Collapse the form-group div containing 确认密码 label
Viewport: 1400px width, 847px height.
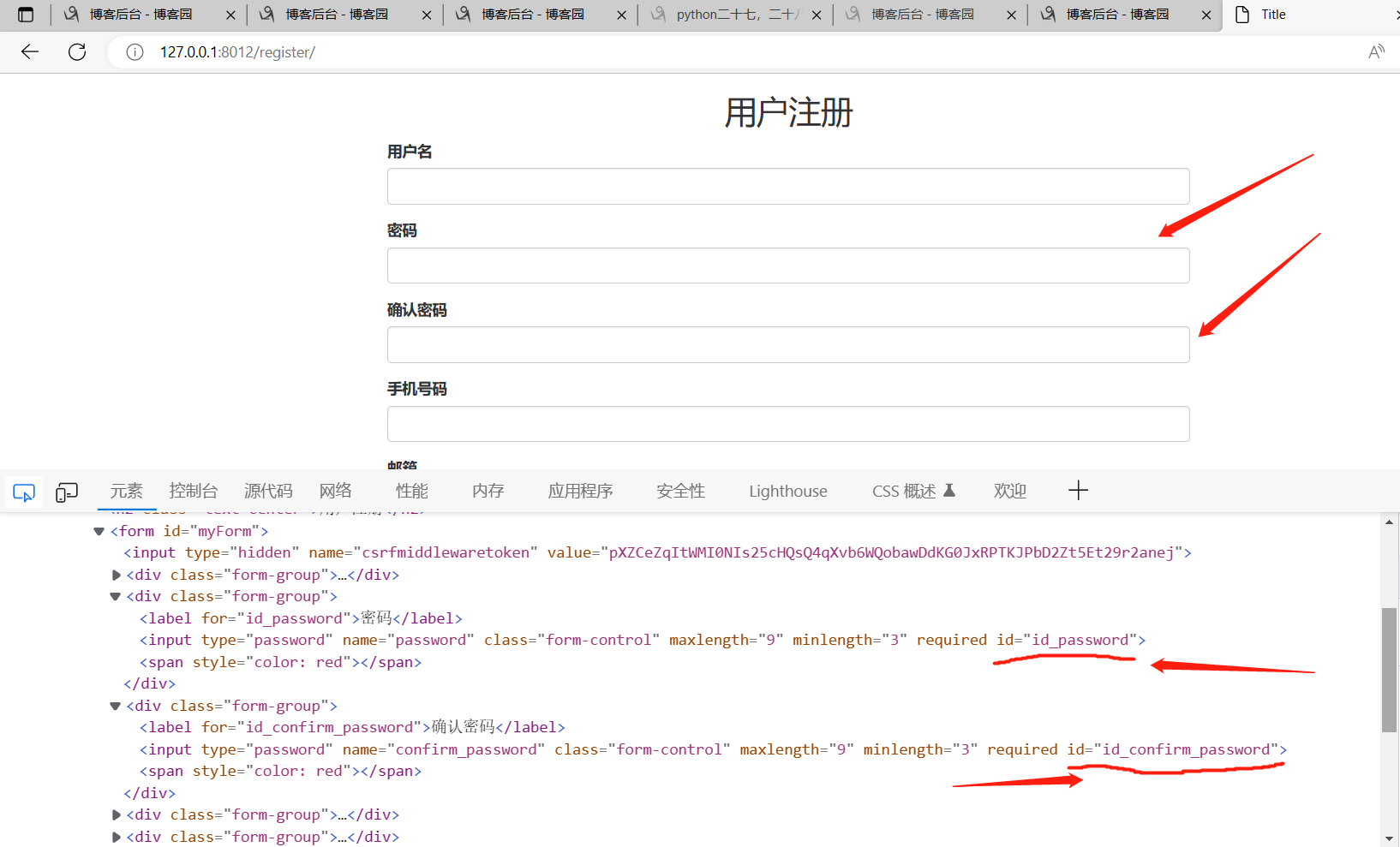(116, 707)
